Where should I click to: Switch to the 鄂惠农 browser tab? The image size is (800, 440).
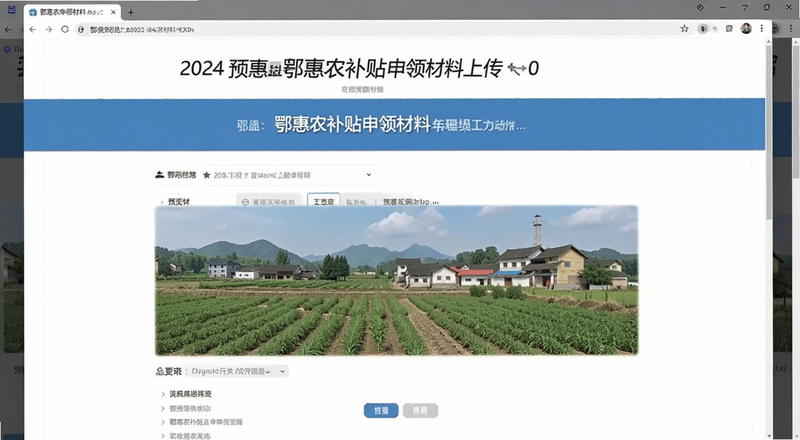[72, 12]
